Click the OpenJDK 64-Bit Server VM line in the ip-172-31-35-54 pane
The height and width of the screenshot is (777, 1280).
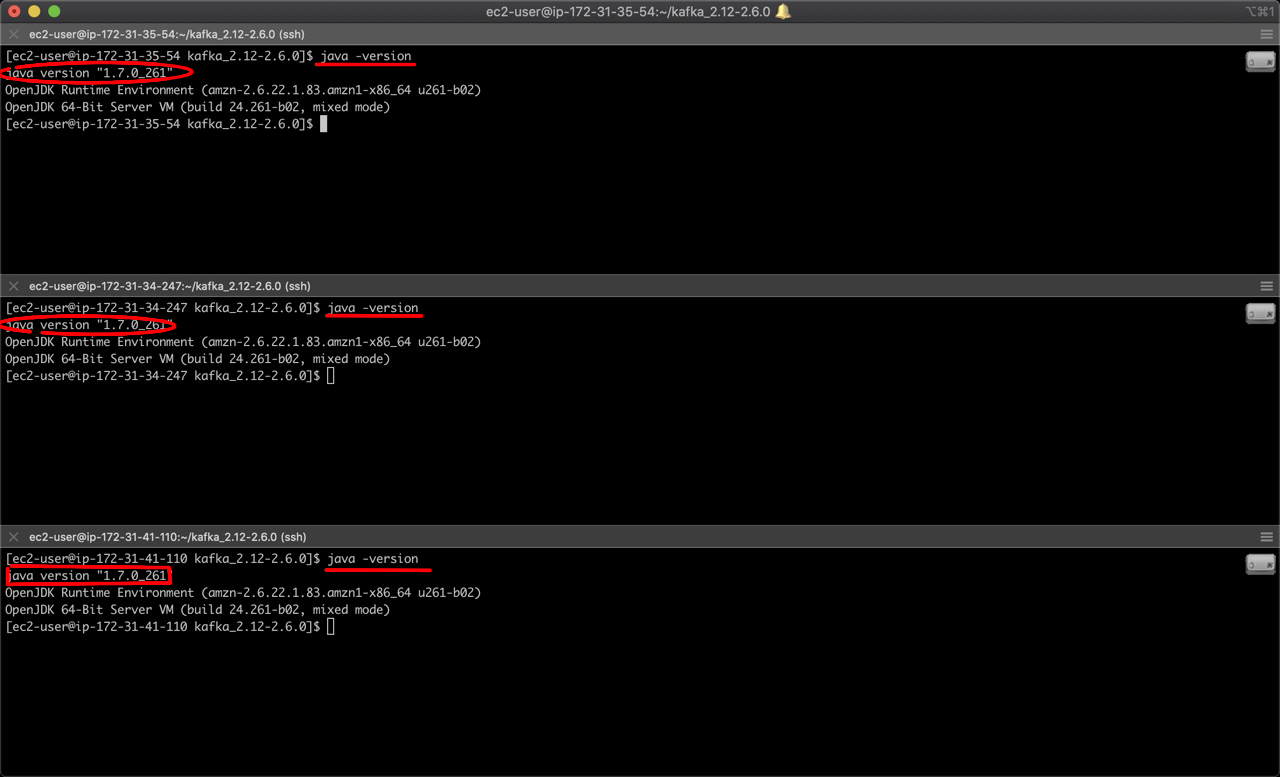pos(198,107)
